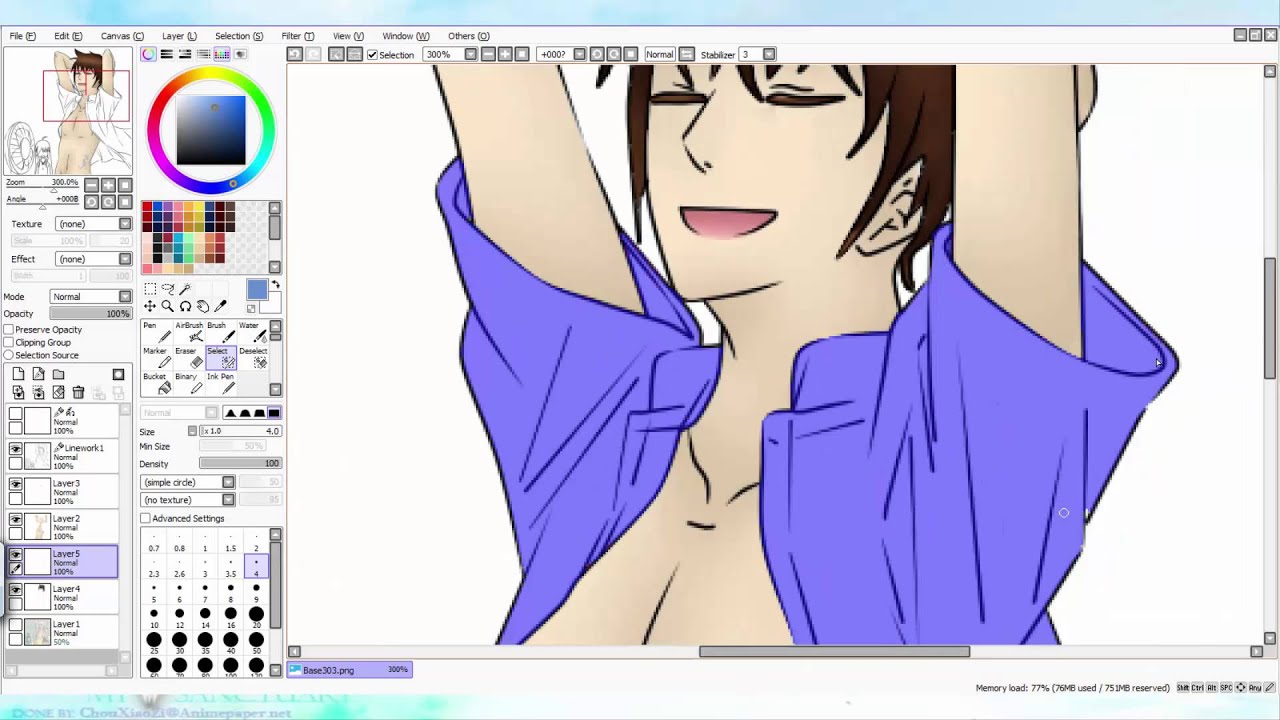The width and height of the screenshot is (1280, 720).
Task: Select the zoom magnifier tool
Action: (167, 307)
